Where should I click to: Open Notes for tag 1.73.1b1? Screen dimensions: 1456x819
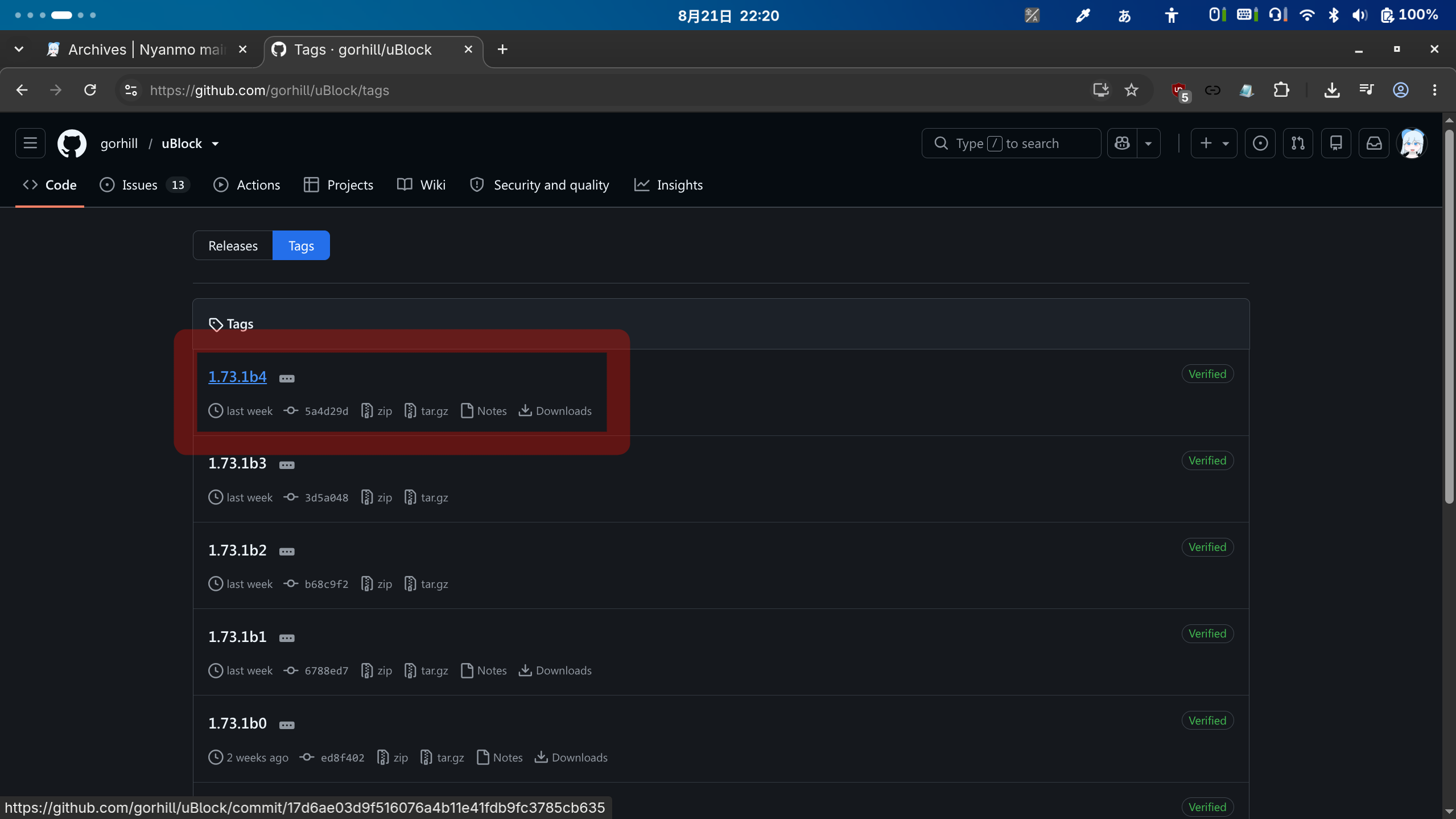pos(484,670)
